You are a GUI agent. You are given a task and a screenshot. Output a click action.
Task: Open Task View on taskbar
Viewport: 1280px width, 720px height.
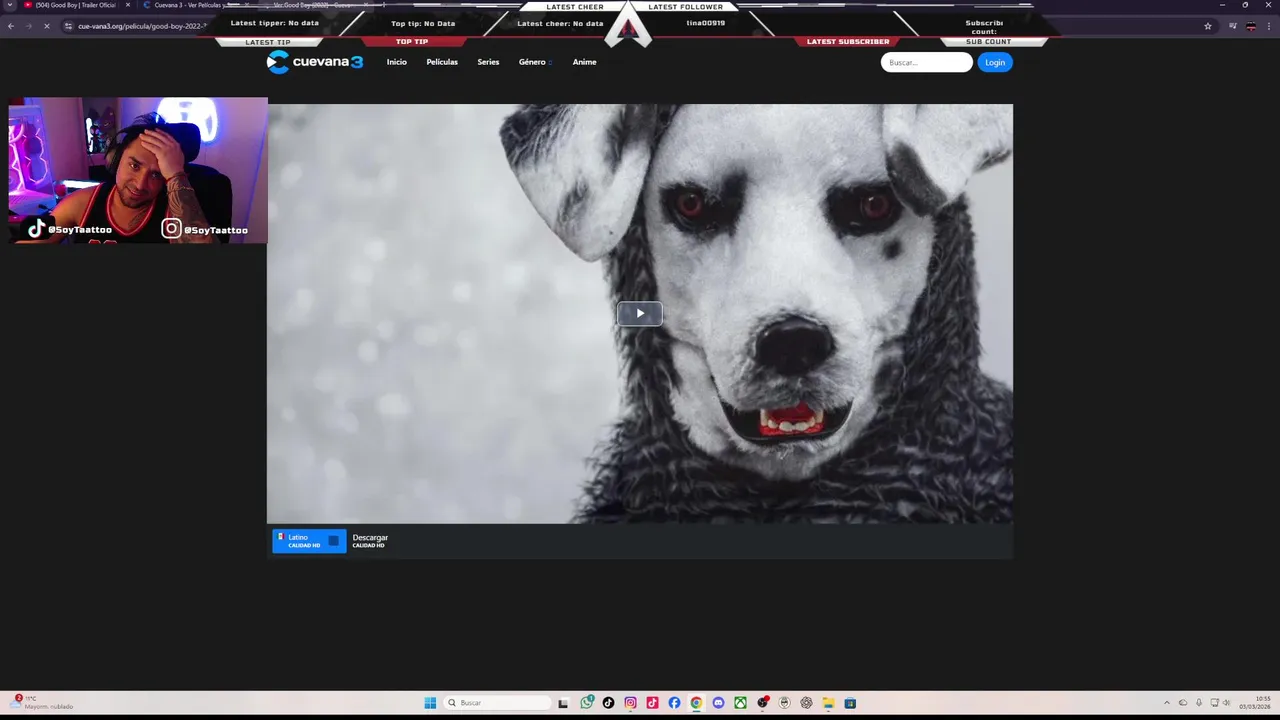coord(563,703)
